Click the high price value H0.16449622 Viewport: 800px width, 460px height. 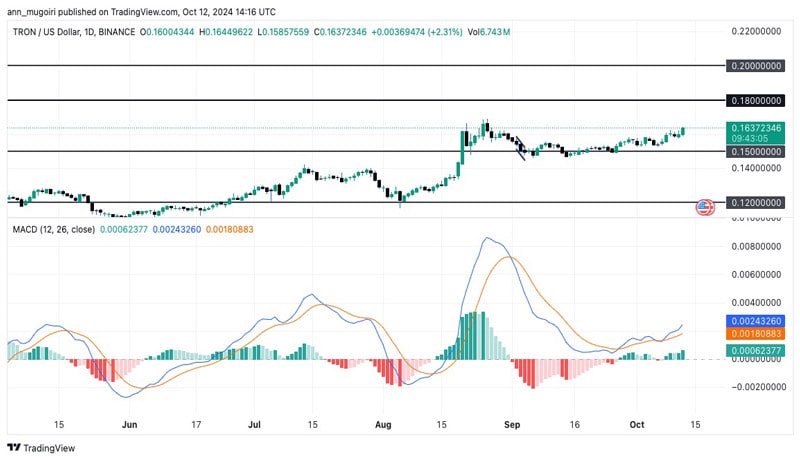(226, 32)
